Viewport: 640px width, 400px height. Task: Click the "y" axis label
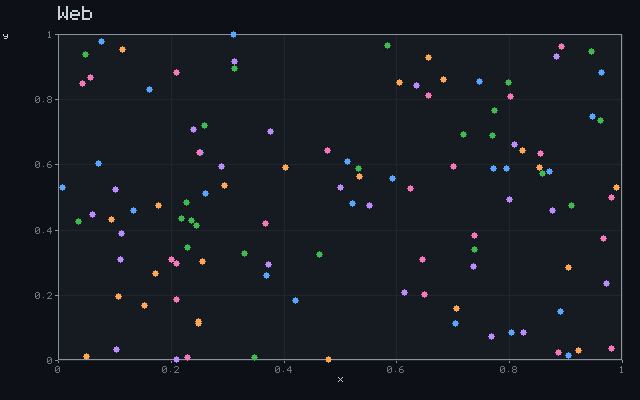click(5, 36)
